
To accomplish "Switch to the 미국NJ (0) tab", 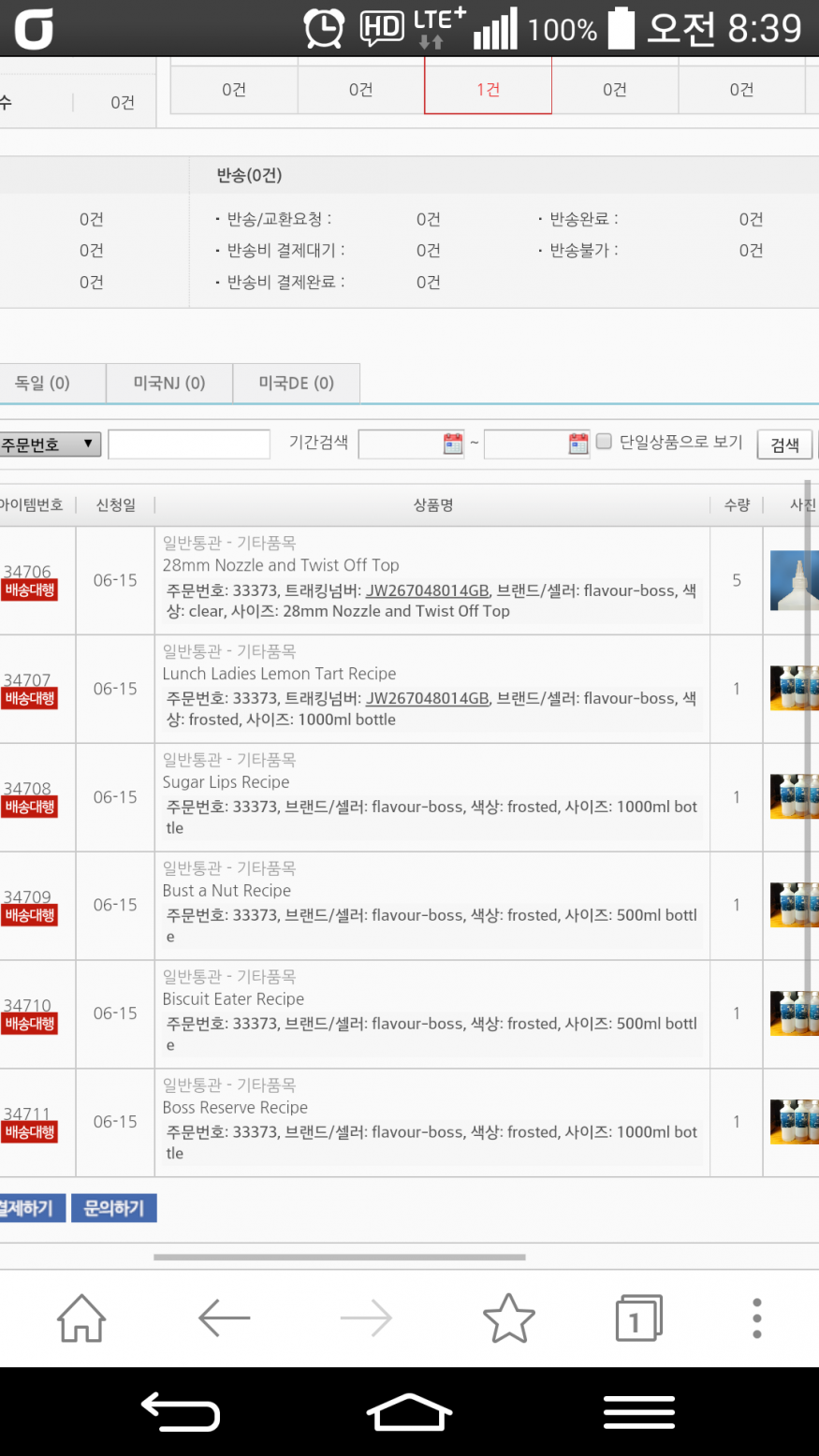I will tap(169, 384).
